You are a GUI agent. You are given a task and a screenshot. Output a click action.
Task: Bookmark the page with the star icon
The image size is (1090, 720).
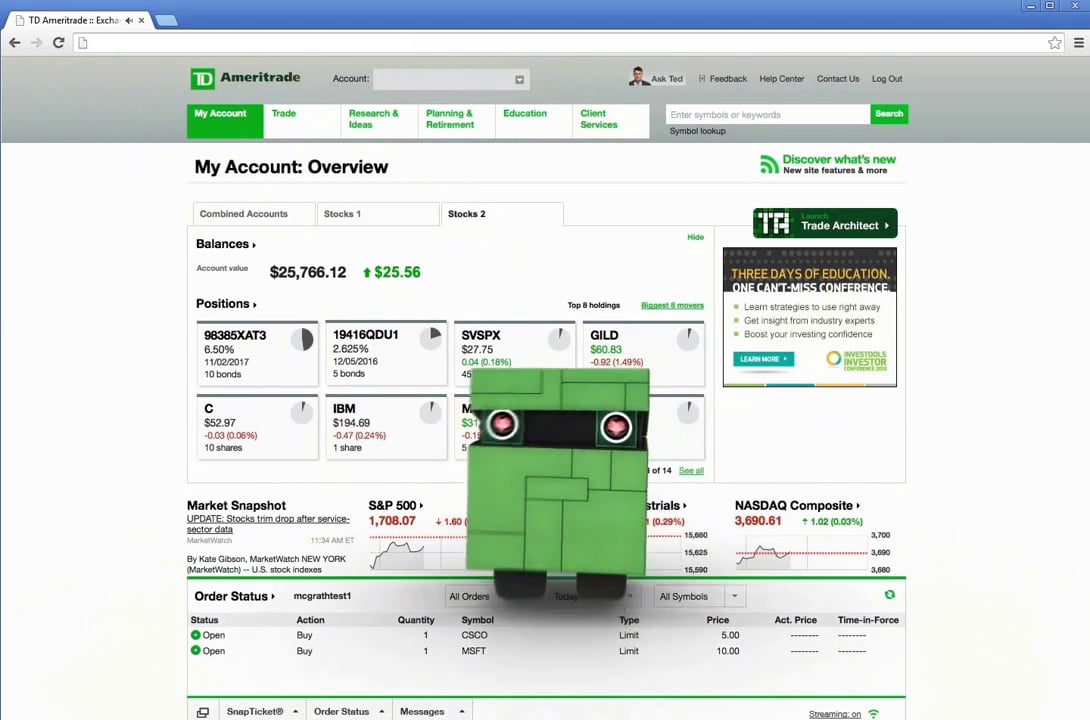click(x=1055, y=43)
